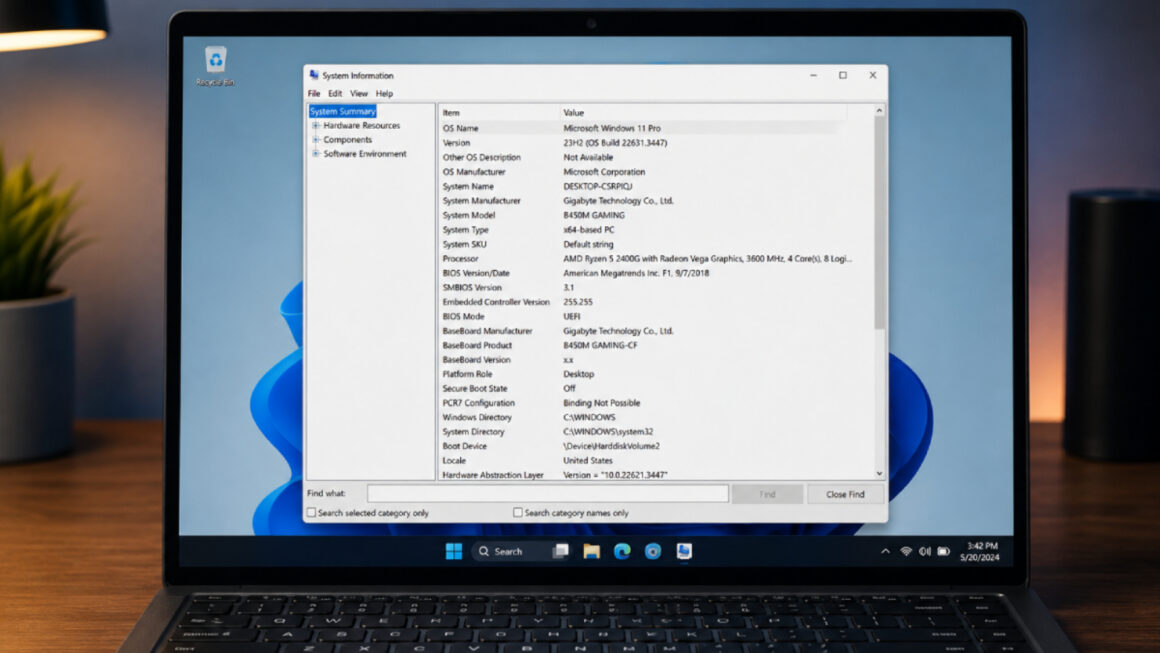Expand the Software Environment node
Viewport: 1160px width, 653px height.
click(316, 154)
